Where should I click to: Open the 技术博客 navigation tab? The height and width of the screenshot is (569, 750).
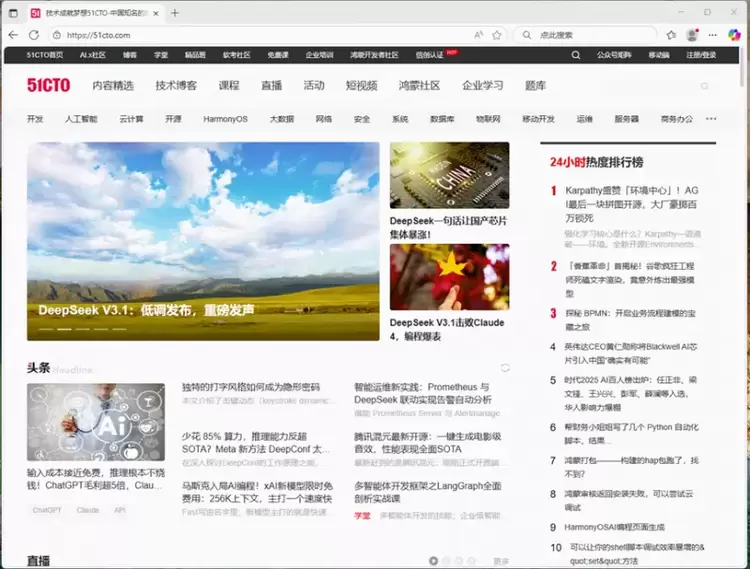pyautogui.click(x=176, y=86)
